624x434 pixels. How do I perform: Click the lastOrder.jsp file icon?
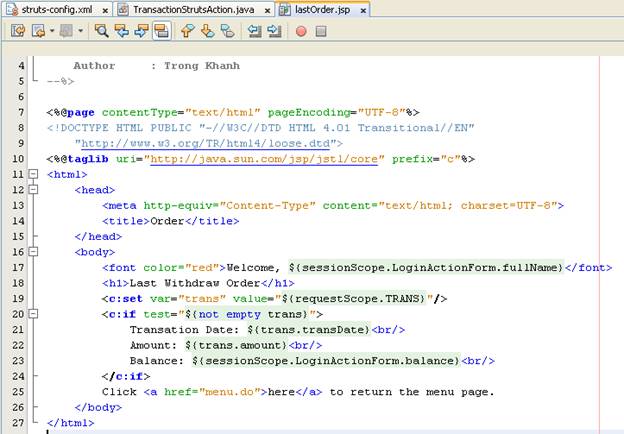(285, 9)
